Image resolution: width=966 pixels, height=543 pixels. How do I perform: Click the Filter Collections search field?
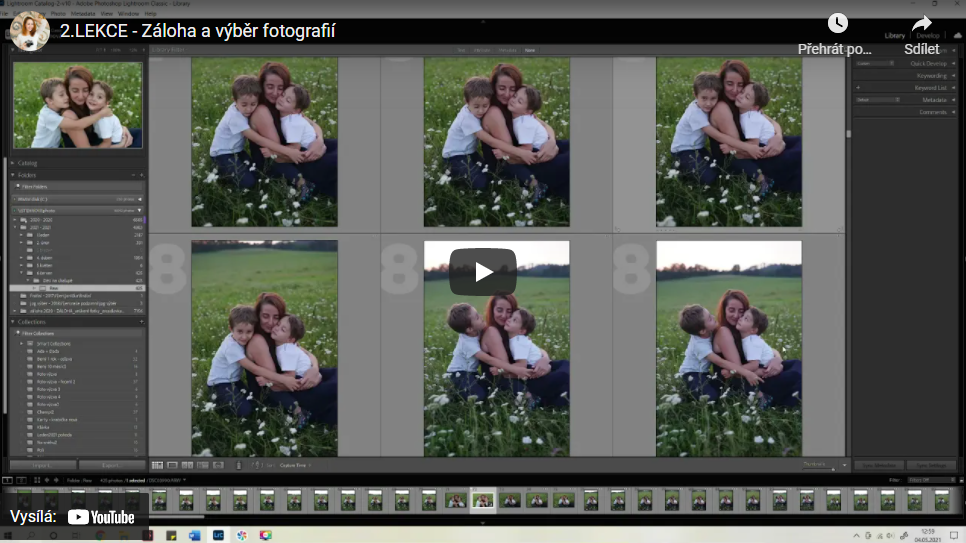coord(78,333)
